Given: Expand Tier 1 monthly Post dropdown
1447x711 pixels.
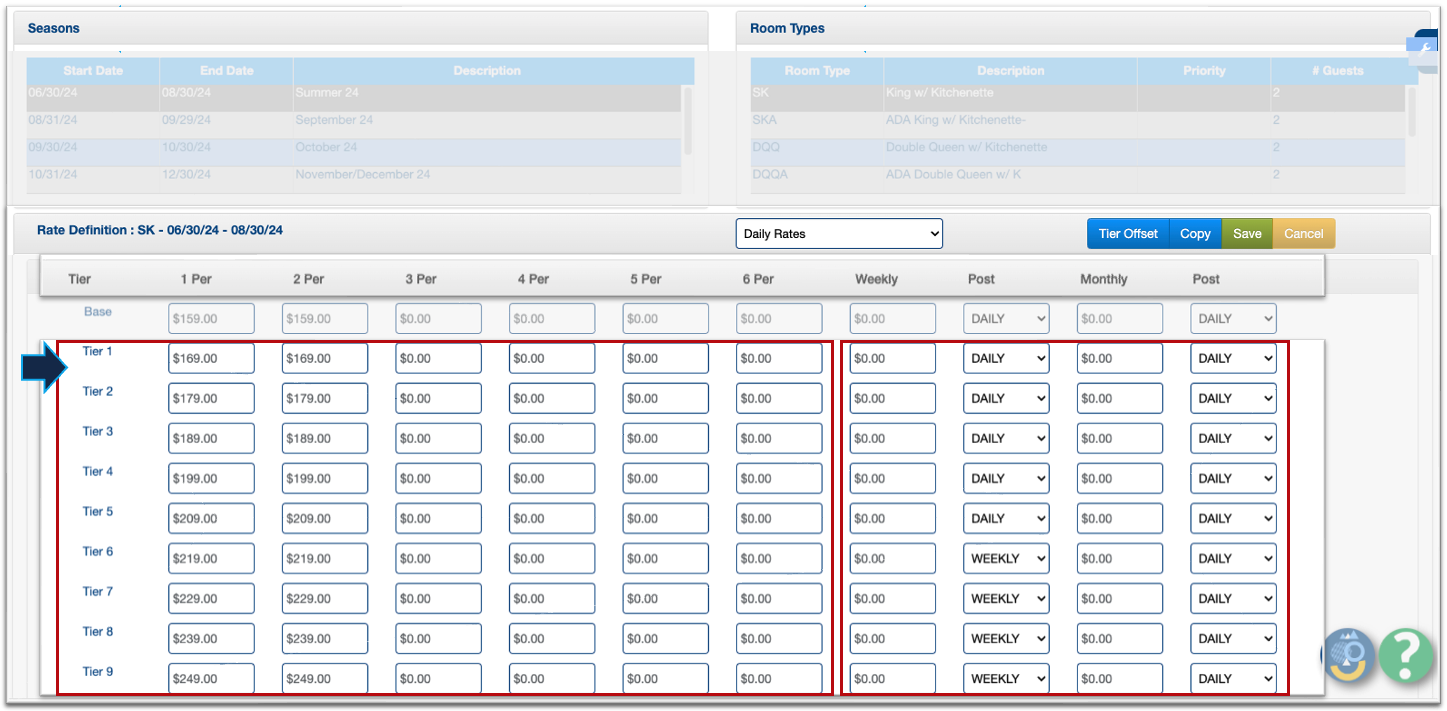Looking at the screenshot, I should click(1233, 359).
